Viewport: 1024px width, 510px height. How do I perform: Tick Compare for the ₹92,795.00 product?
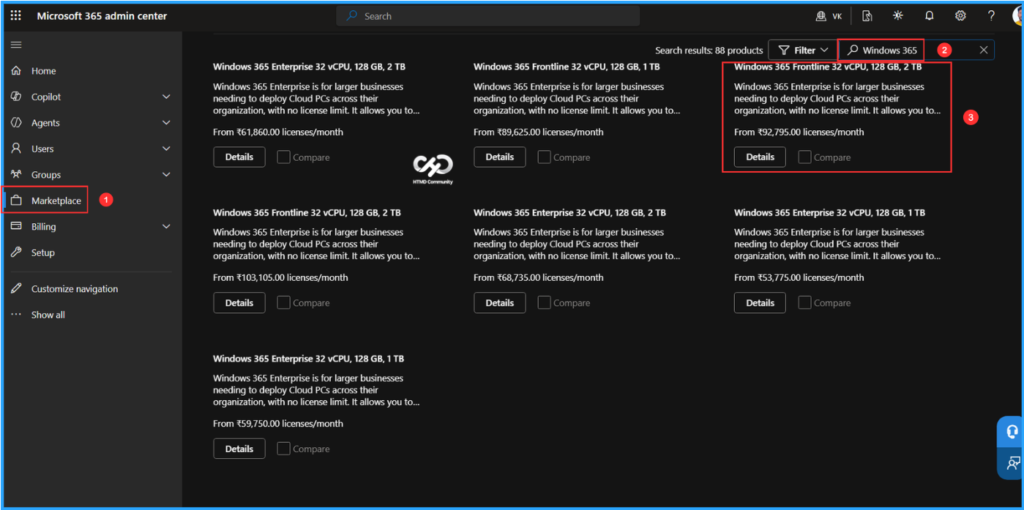(805, 157)
